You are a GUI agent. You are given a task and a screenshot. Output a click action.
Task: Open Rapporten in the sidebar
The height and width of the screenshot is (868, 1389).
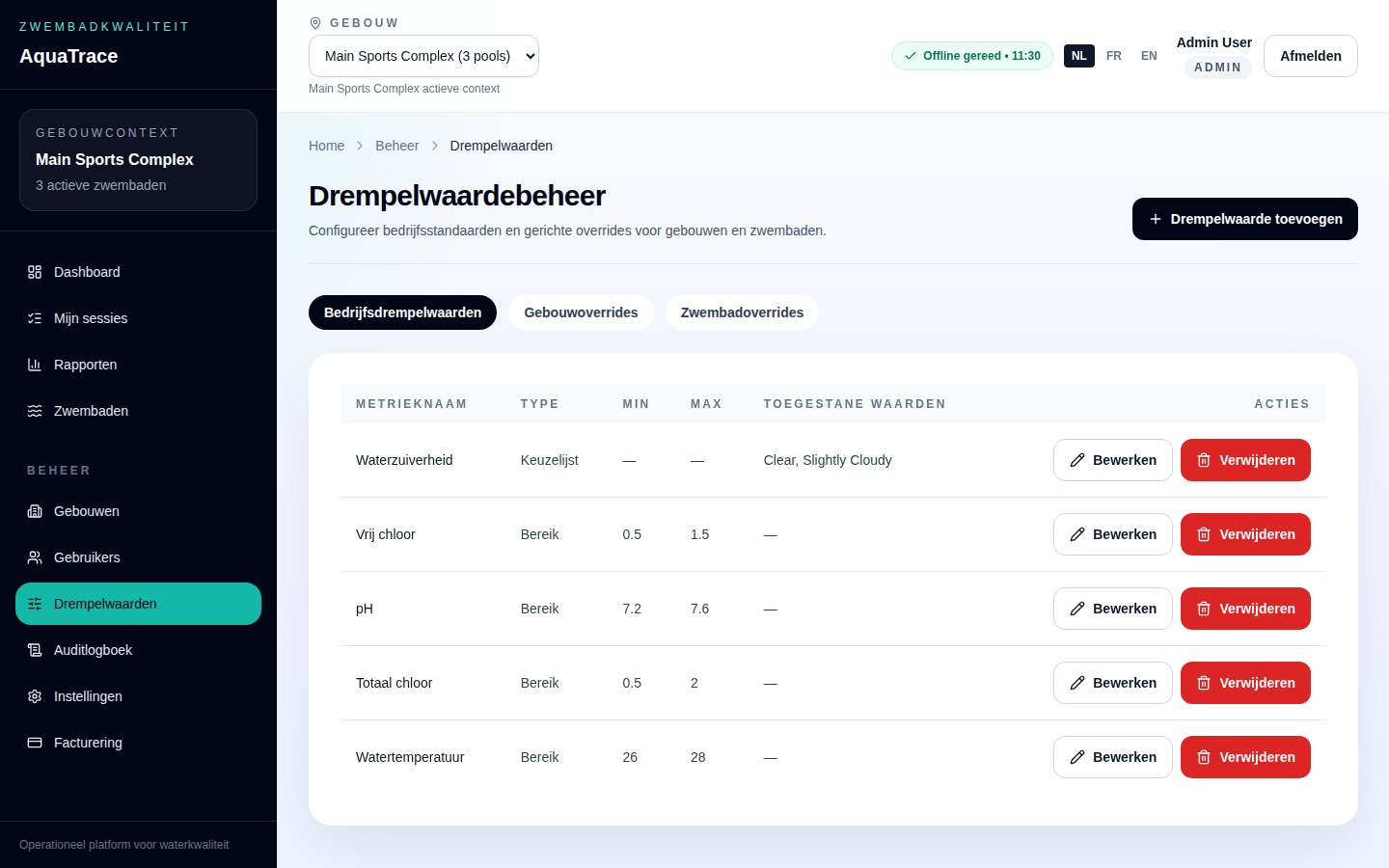point(138,365)
